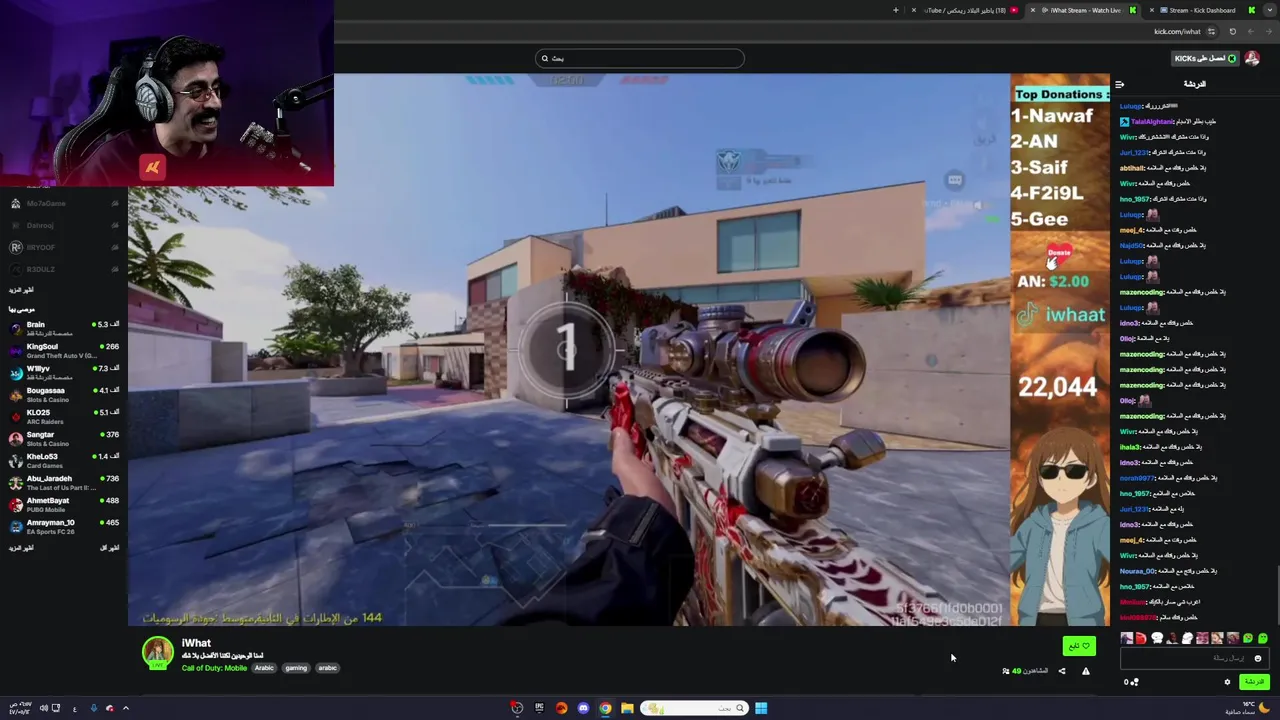The width and height of the screenshot is (1280, 720).
Task: Open a new browser tab
Action: (896, 10)
